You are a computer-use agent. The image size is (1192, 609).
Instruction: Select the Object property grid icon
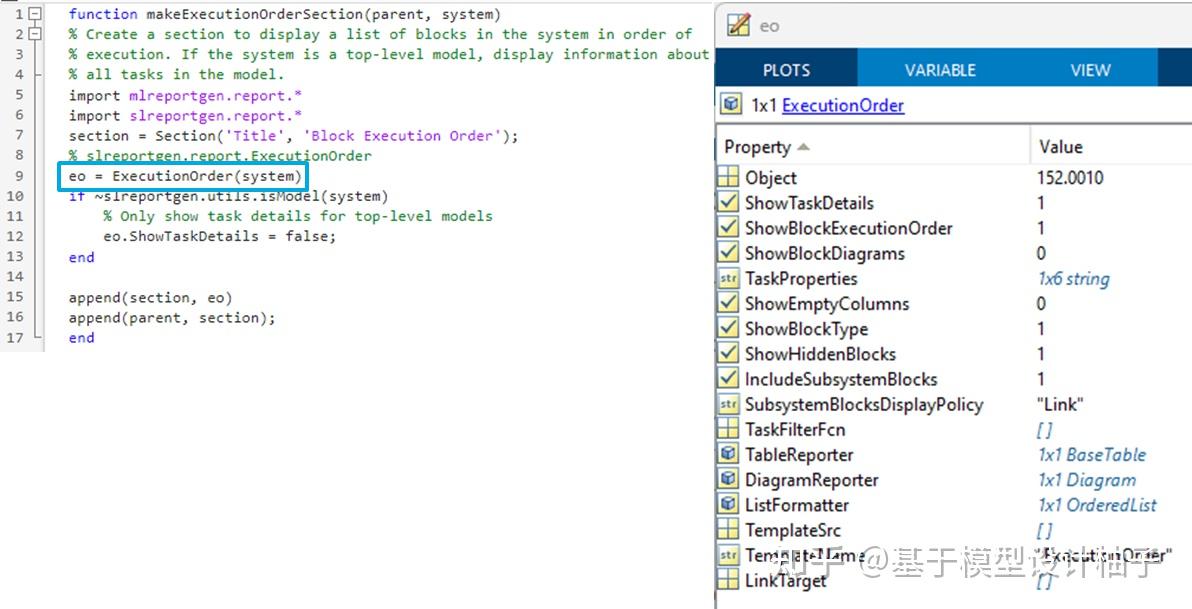tap(728, 177)
